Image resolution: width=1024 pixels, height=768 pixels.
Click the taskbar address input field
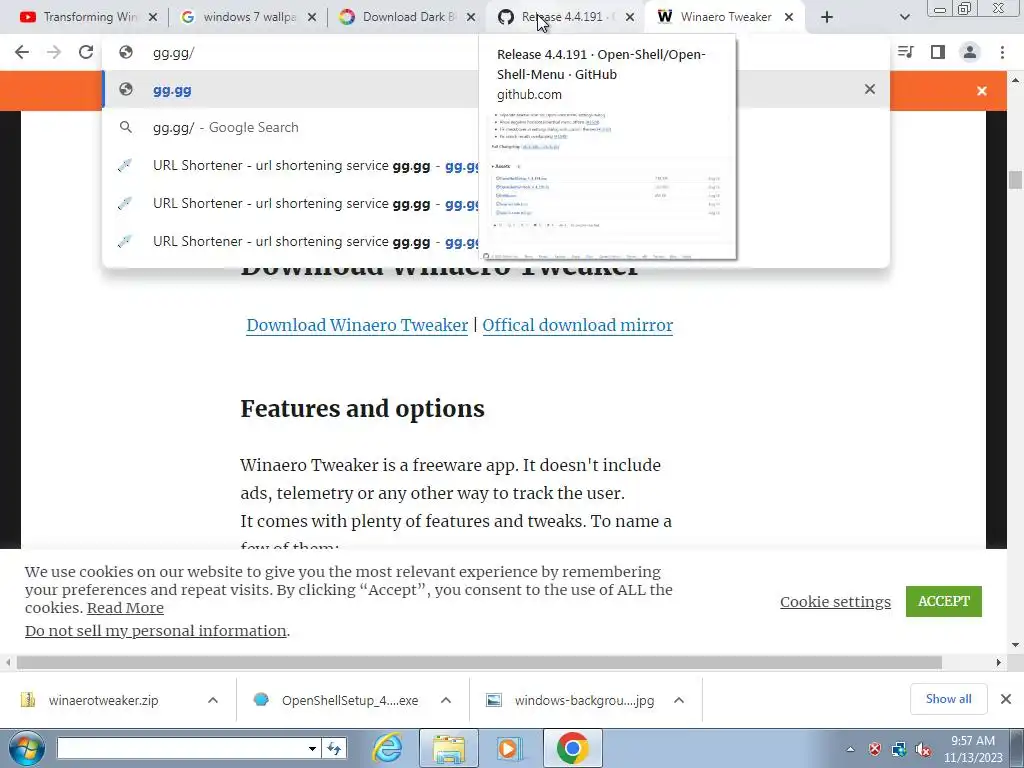coord(181,748)
